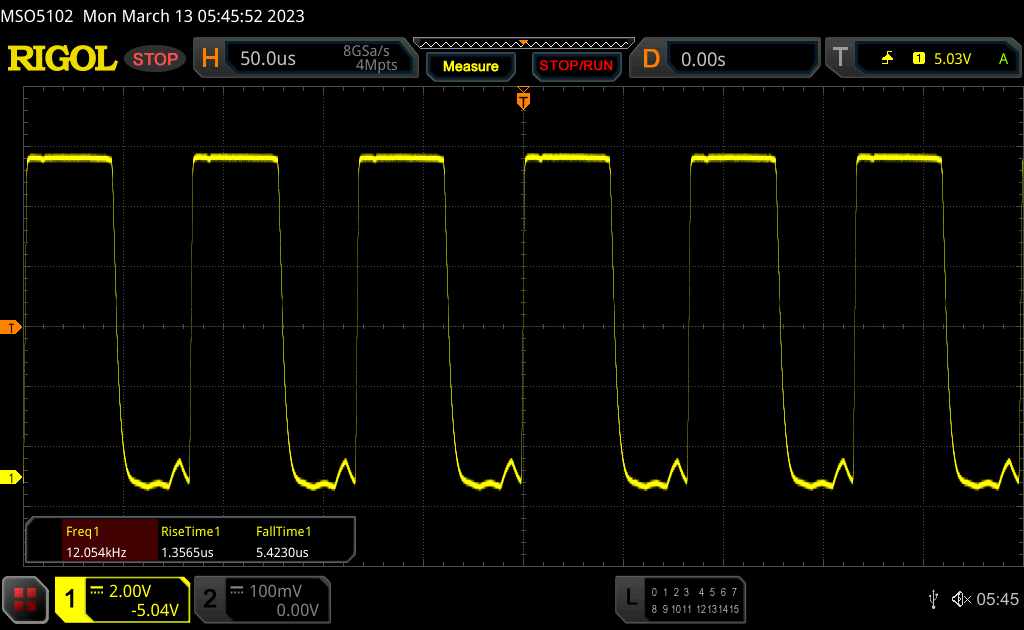Click the USB connection status icon

point(933,599)
